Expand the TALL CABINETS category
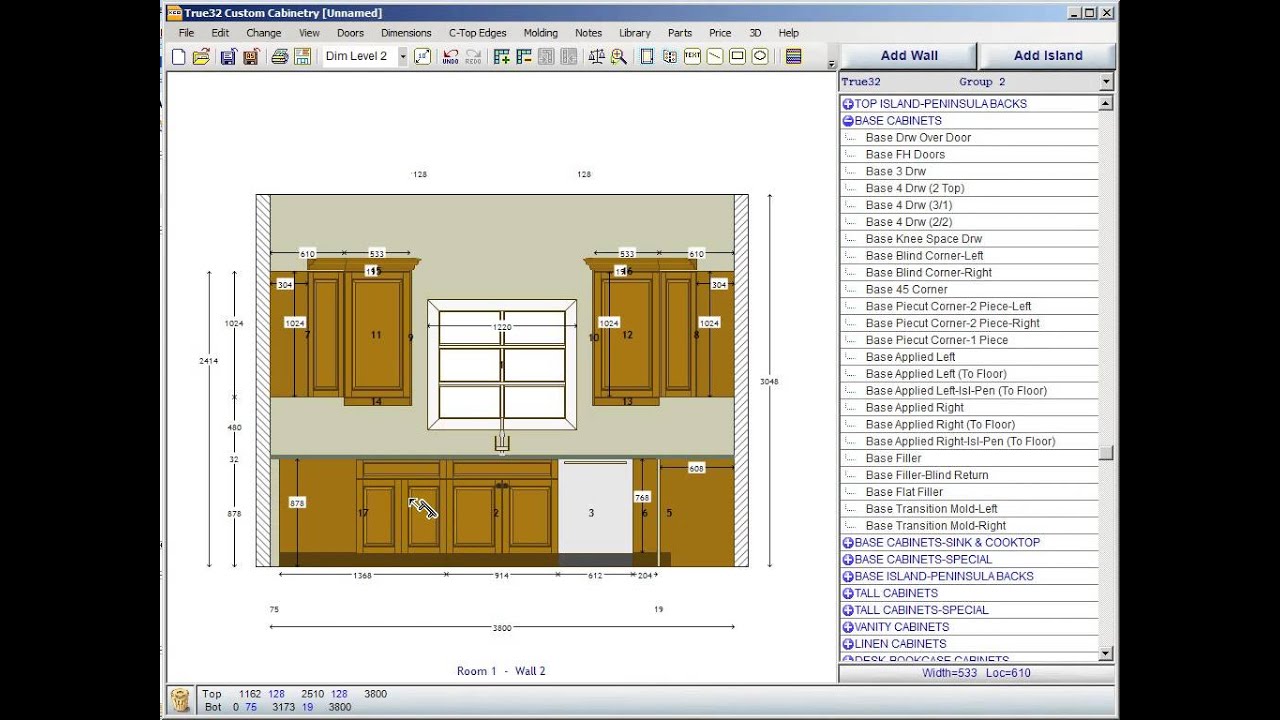The width and height of the screenshot is (1280, 720). (x=848, y=593)
